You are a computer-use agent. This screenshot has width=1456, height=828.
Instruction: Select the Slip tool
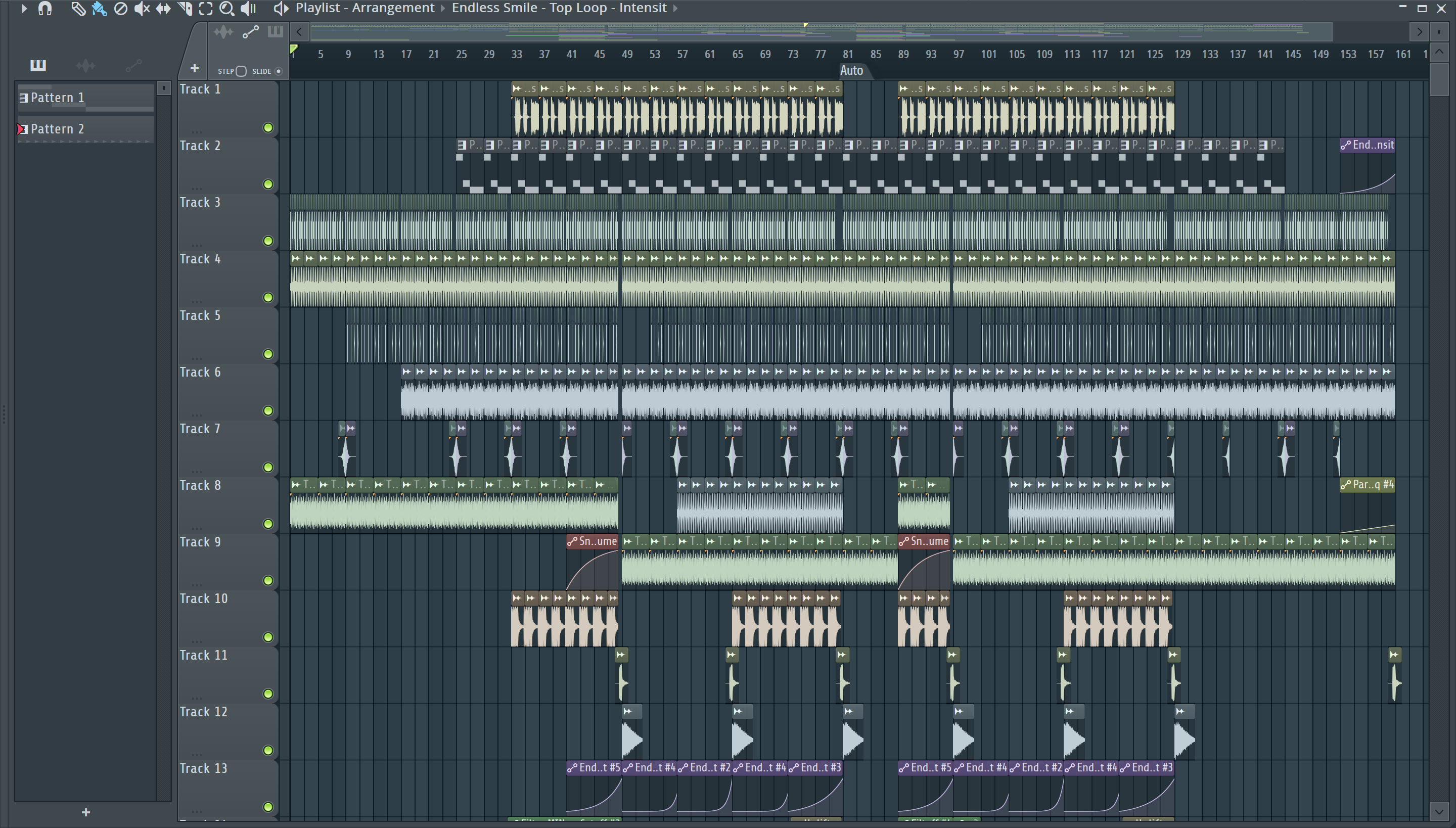coord(163,9)
